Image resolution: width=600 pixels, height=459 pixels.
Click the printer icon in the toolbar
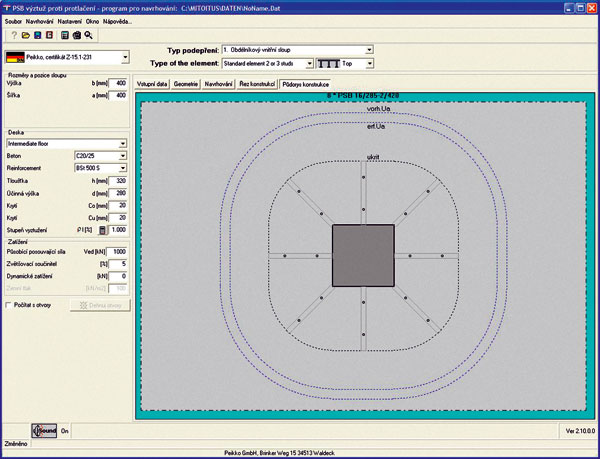pyautogui.click(x=77, y=34)
